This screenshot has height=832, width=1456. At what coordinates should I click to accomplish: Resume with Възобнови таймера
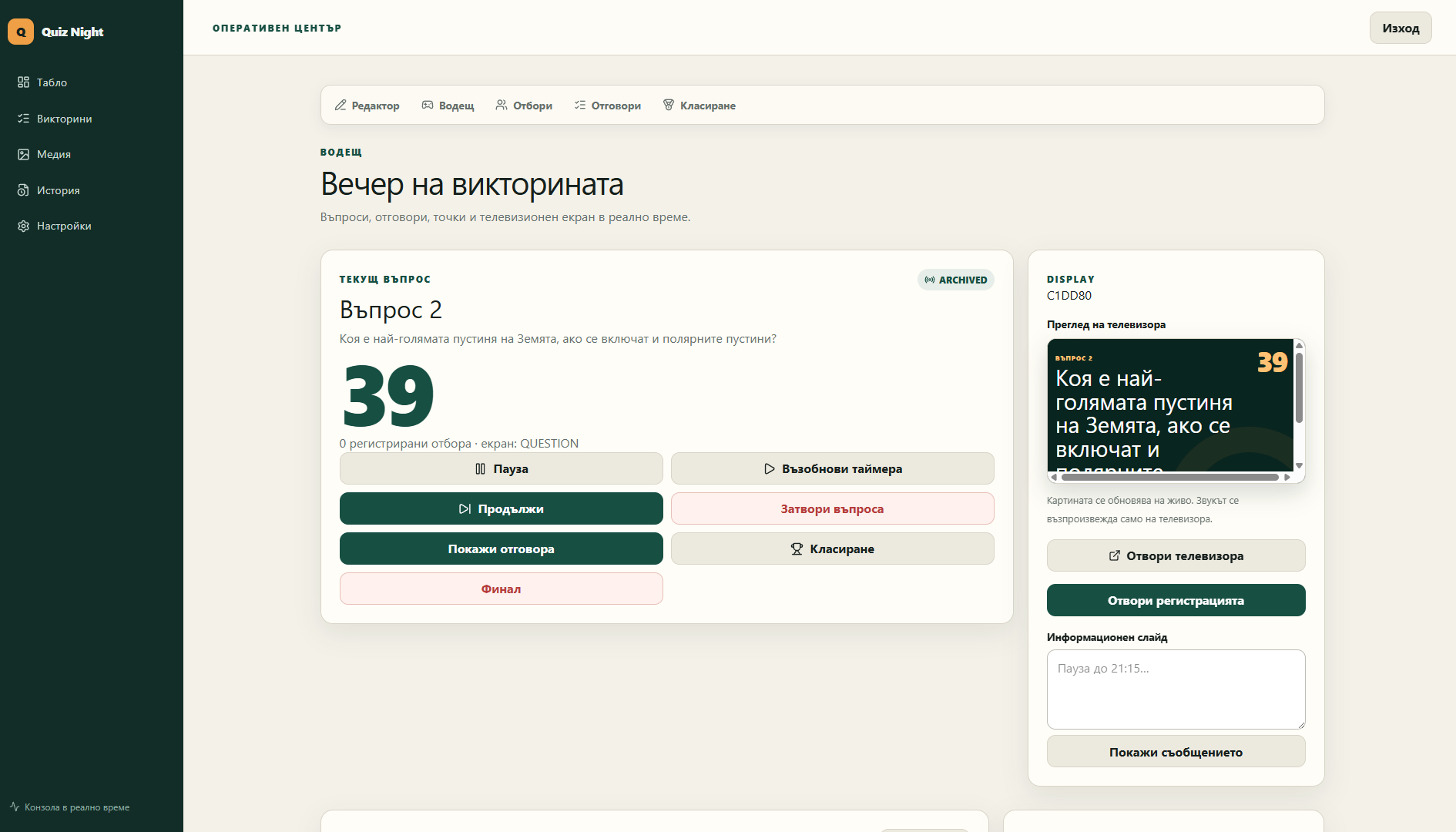833,468
